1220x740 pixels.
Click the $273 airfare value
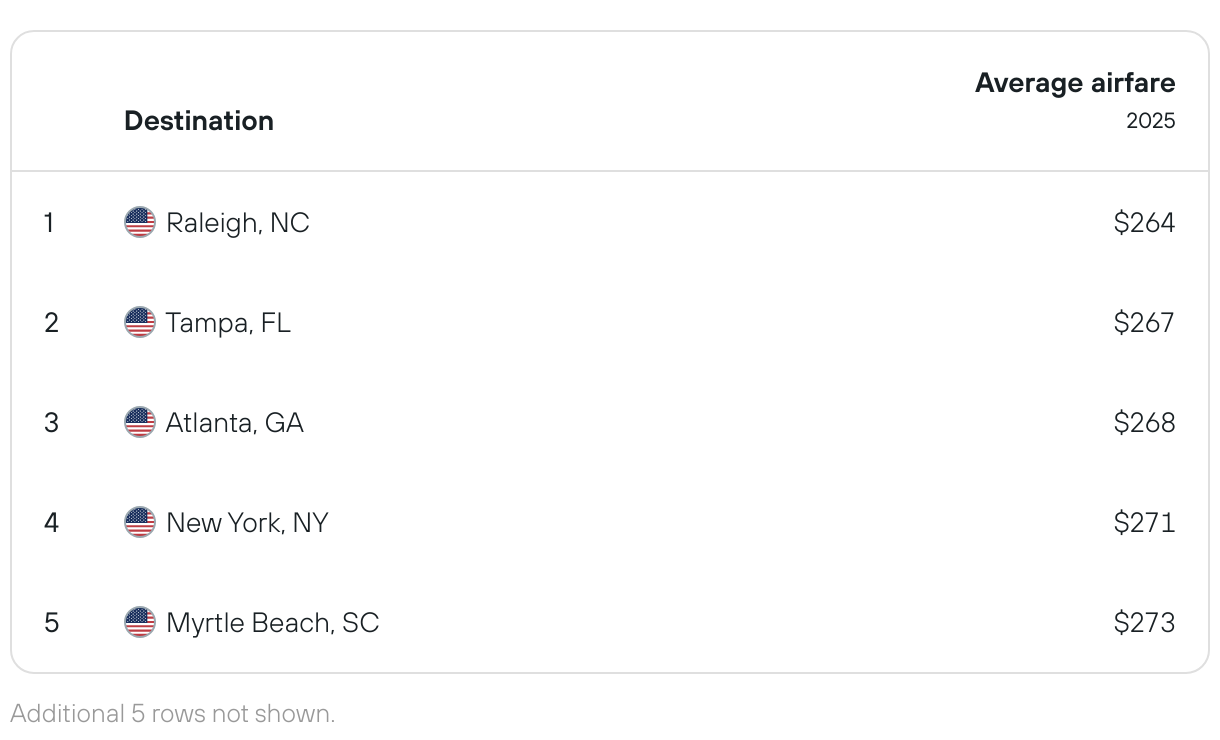(1145, 622)
